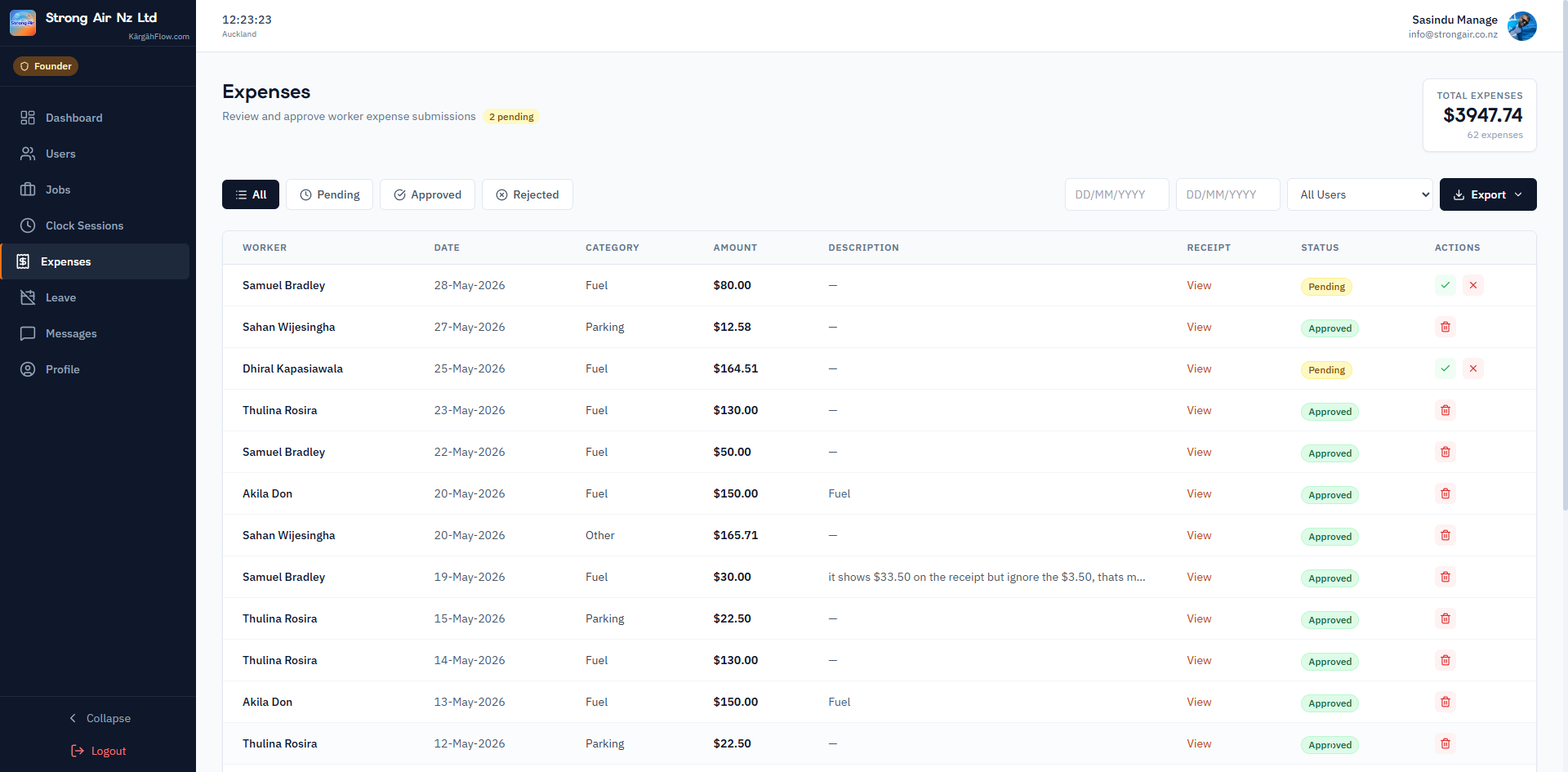Image resolution: width=1568 pixels, height=772 pixels.
Task: Delete Thulina Rosira's 12-May-2026 parking expense
Action: coord(1445,743)
